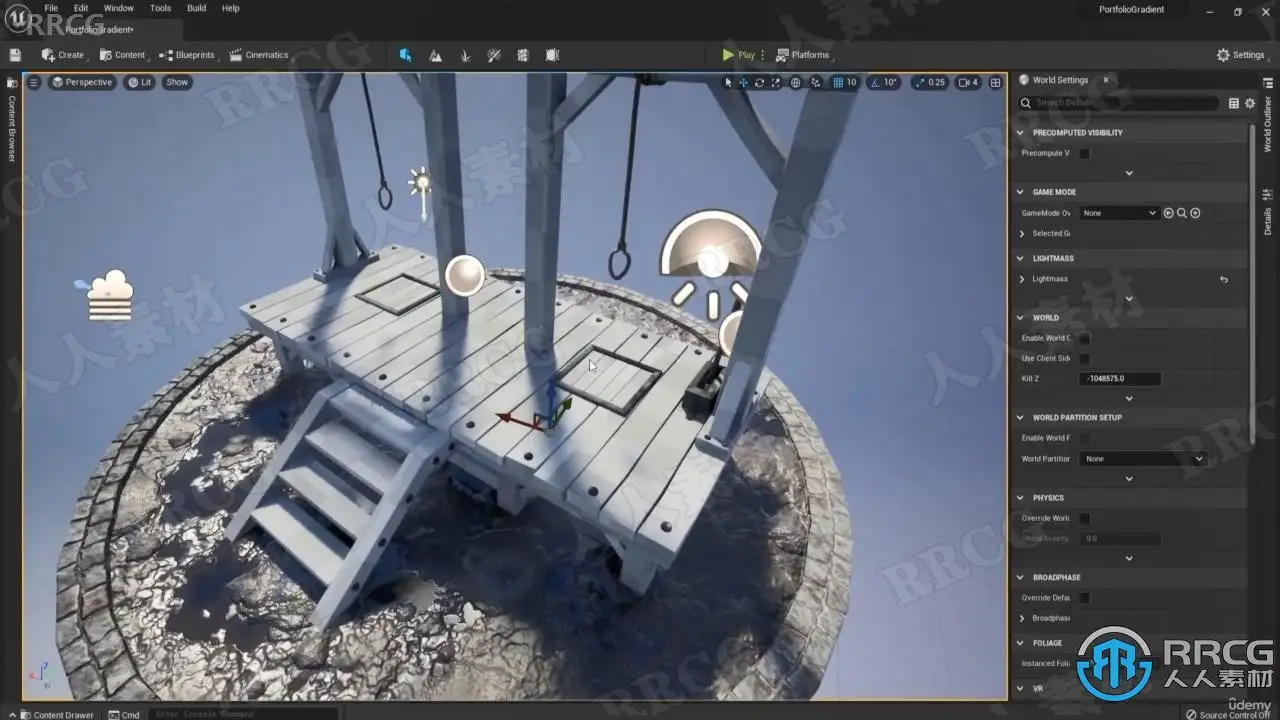Browse to GameMode asset magnifier icon

[1182, 213]
